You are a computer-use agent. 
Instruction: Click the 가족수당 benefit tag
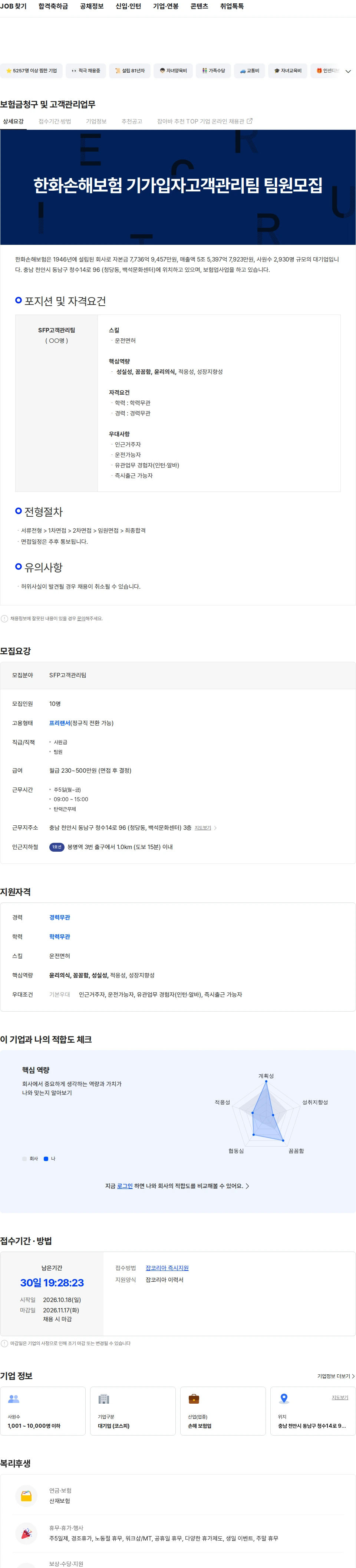214,70
